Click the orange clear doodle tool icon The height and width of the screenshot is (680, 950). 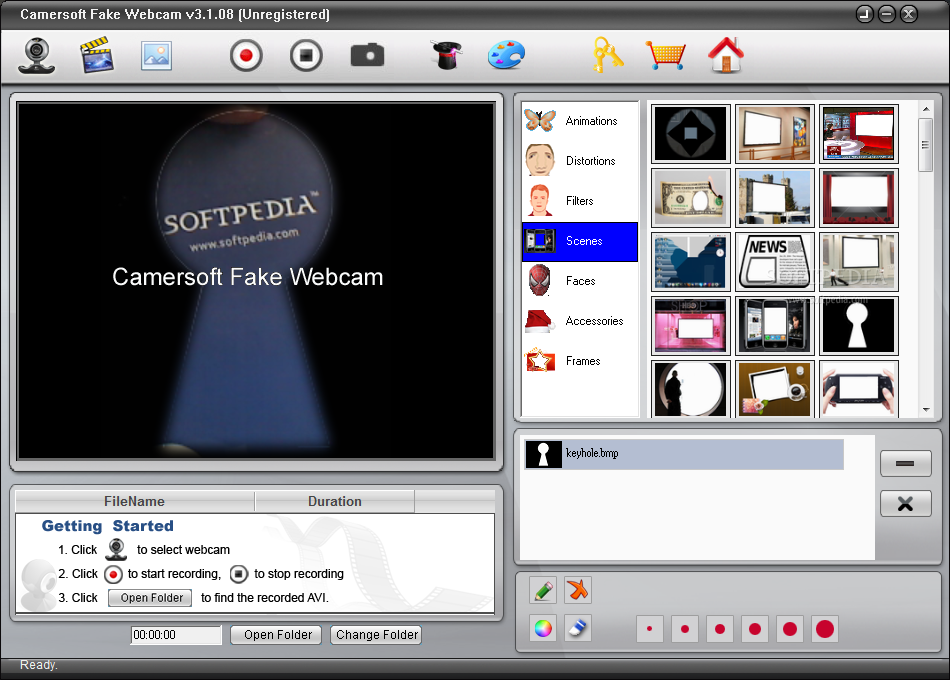coord(578,590)
